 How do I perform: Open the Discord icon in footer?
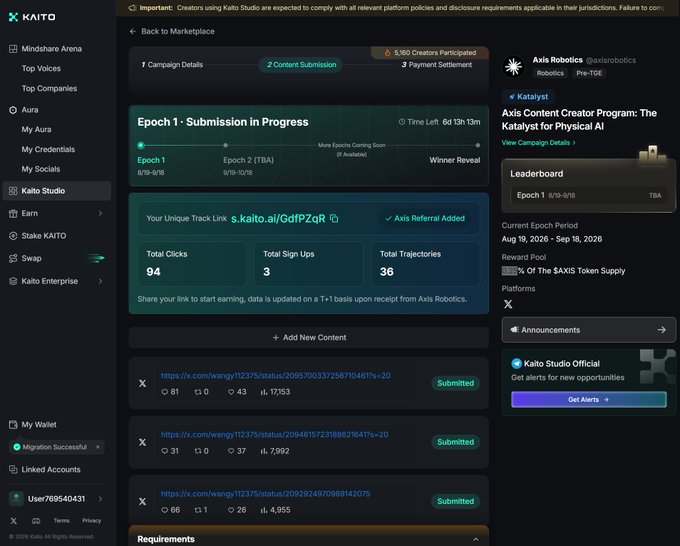tap(36, 521)
